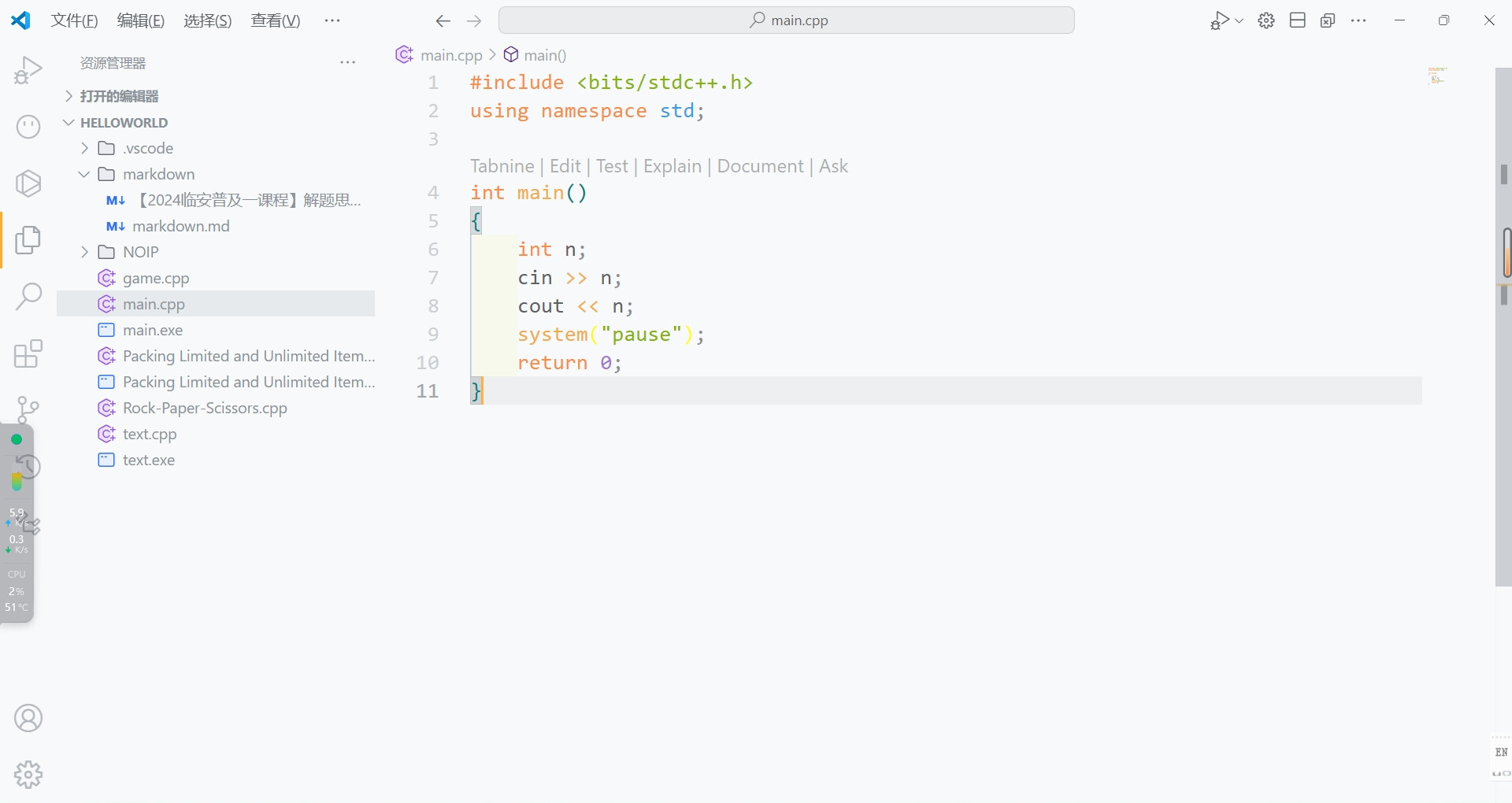Open the run button dropdown arrow
The image size is (1512, 803).
click(1240, 21)
